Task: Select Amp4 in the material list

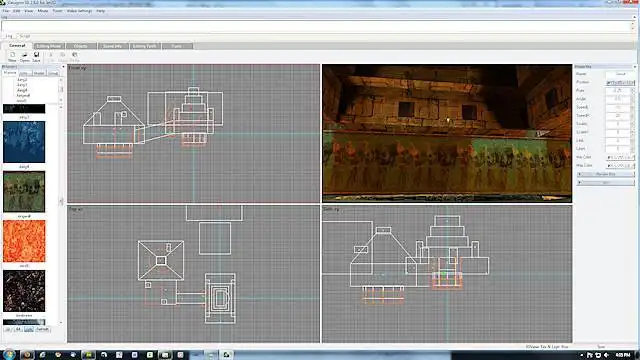Action: pos(22,90)
